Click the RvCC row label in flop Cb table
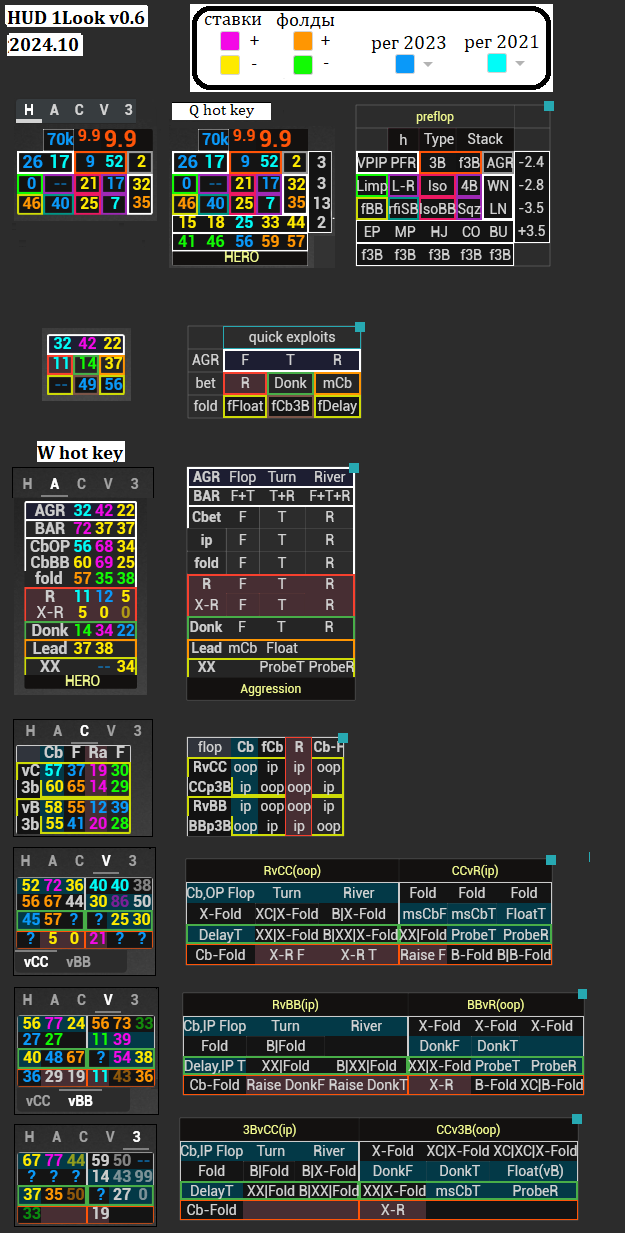Image resolution: width=625 pixels, height=1233 pixels. pos(209,767)
